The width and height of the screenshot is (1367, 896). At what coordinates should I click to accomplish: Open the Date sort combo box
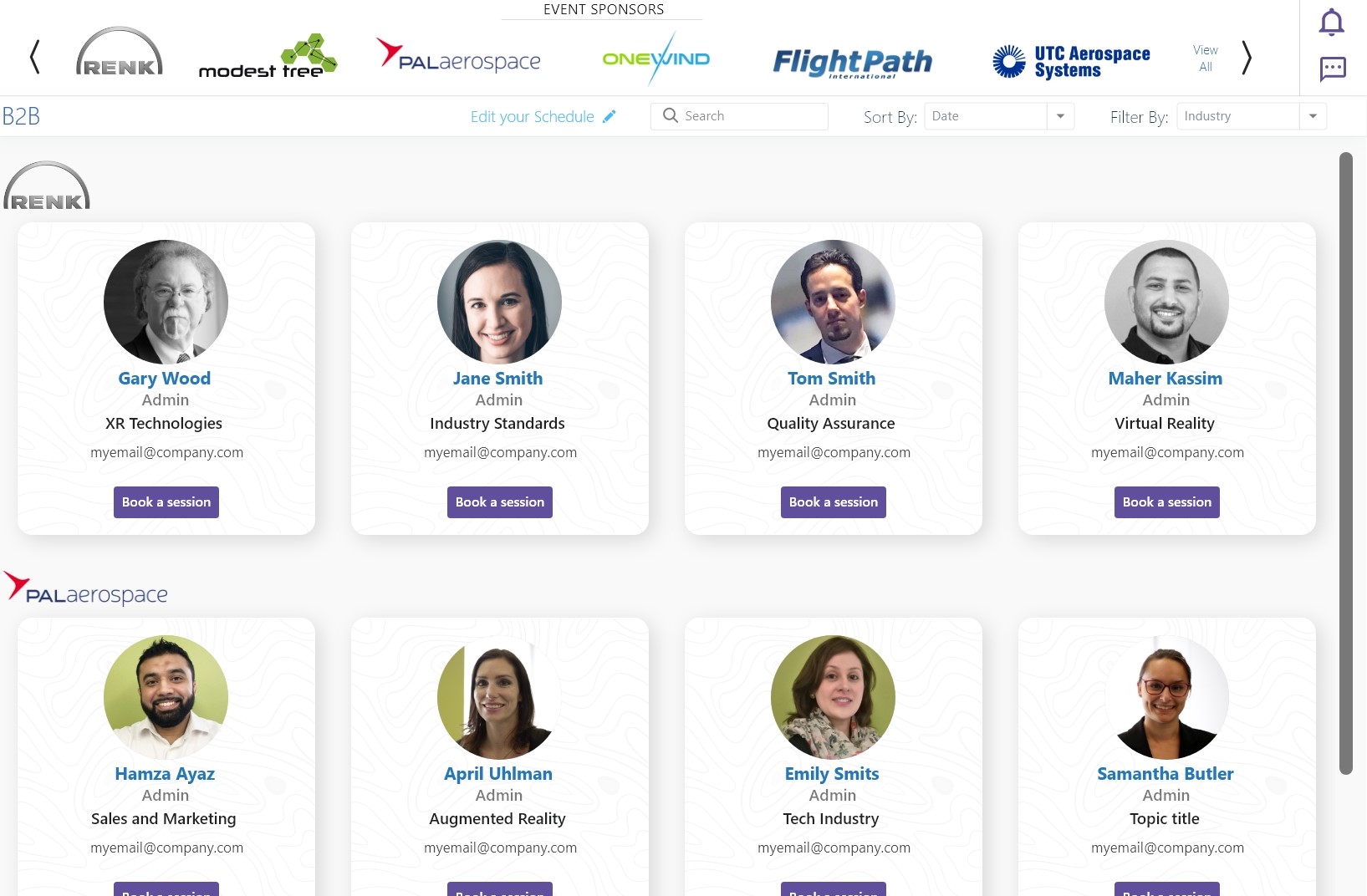point(999,116)
